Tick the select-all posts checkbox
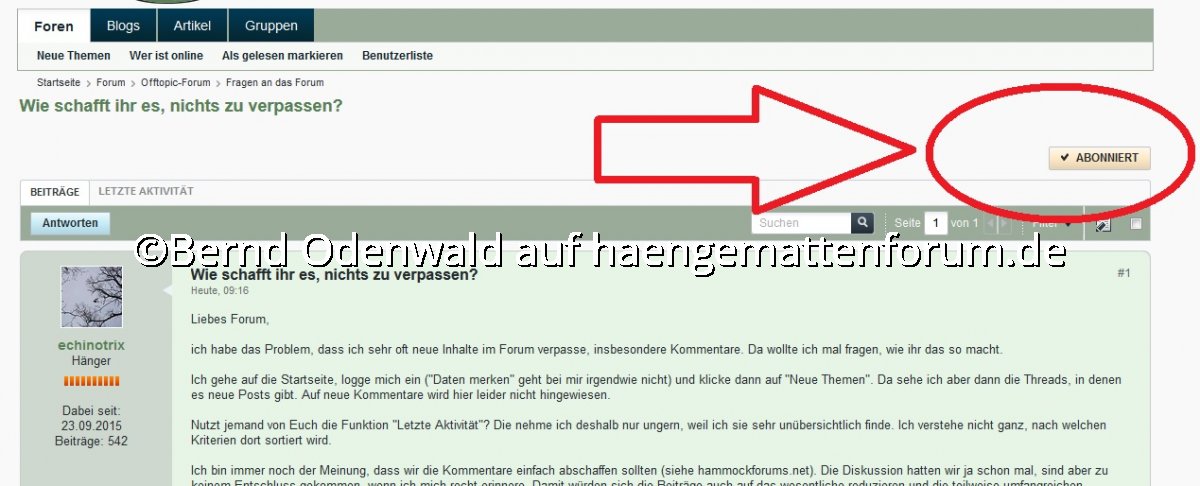 [1136, 224]
